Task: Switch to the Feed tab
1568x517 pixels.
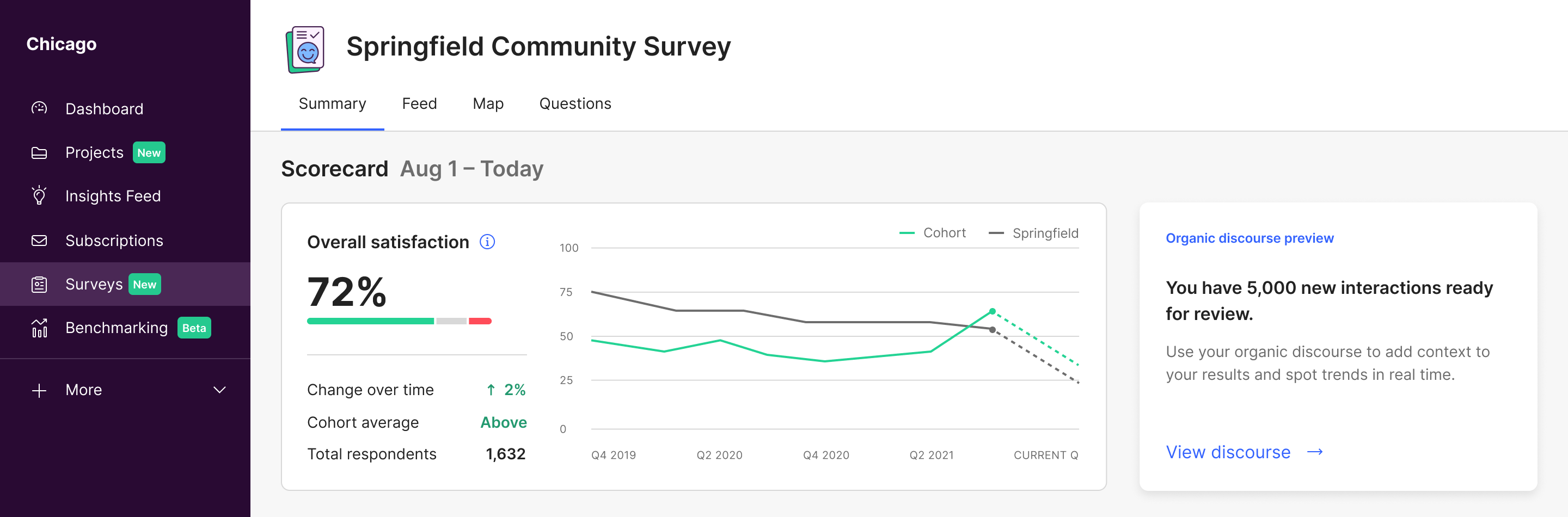Action: [x=419, y=103]
